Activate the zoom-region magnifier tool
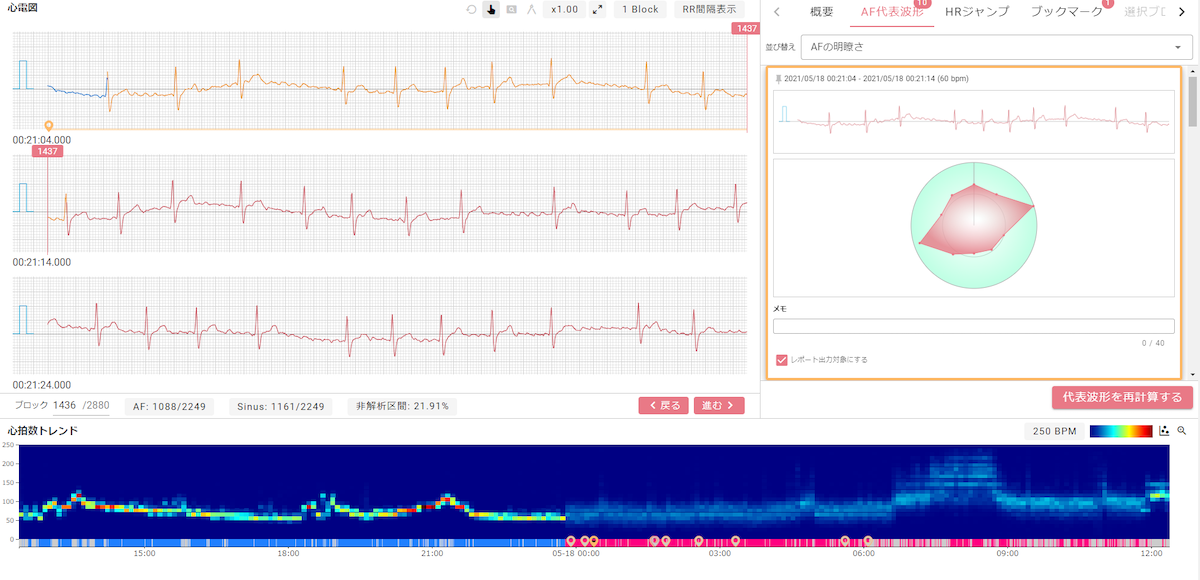 tap(511, 10)
